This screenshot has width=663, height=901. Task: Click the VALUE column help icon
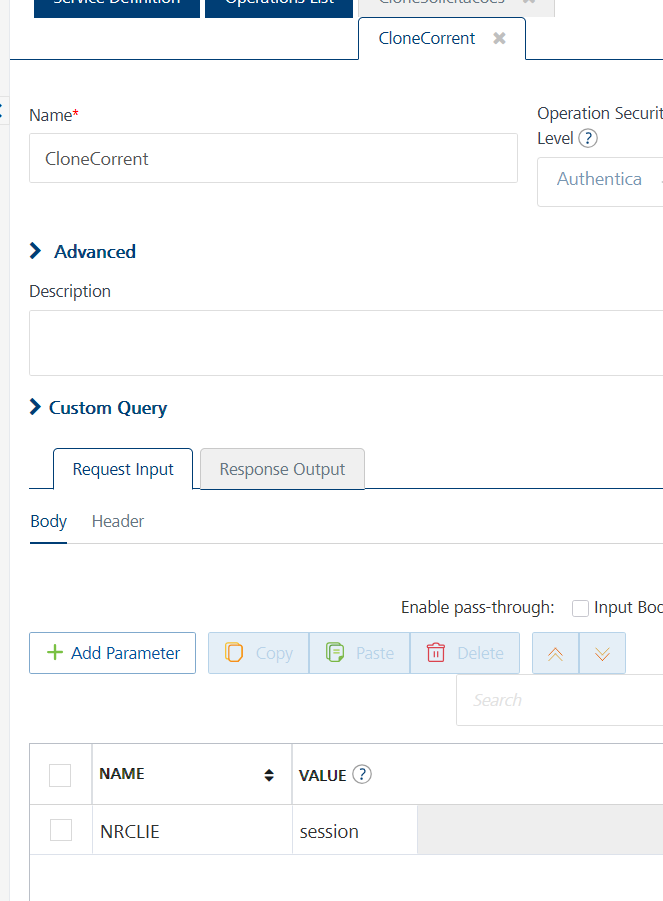(x=363, y=774)
